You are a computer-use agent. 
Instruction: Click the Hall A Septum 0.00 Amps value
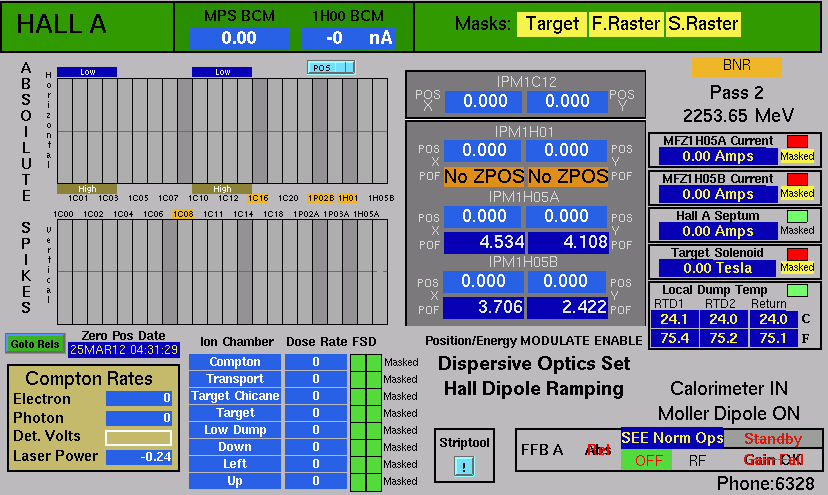(718, 231)
